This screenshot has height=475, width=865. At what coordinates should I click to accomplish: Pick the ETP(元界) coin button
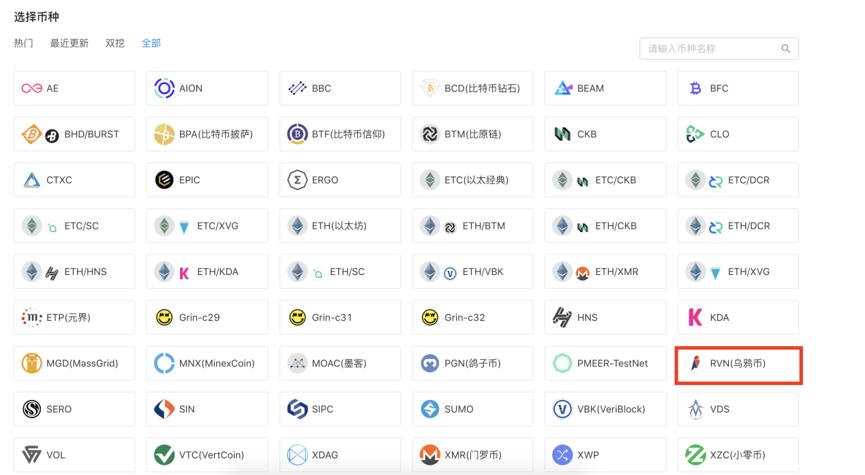(74, 317)
